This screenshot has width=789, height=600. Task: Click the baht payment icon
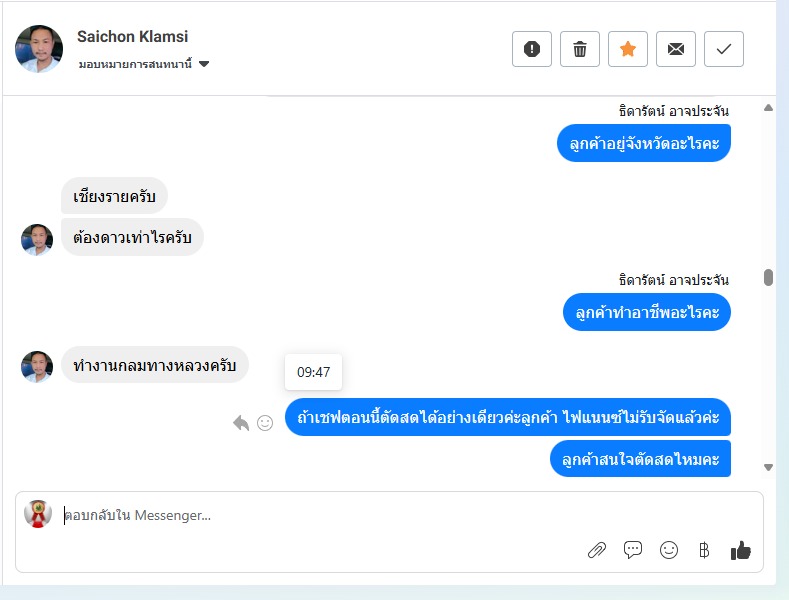[704, 549]
